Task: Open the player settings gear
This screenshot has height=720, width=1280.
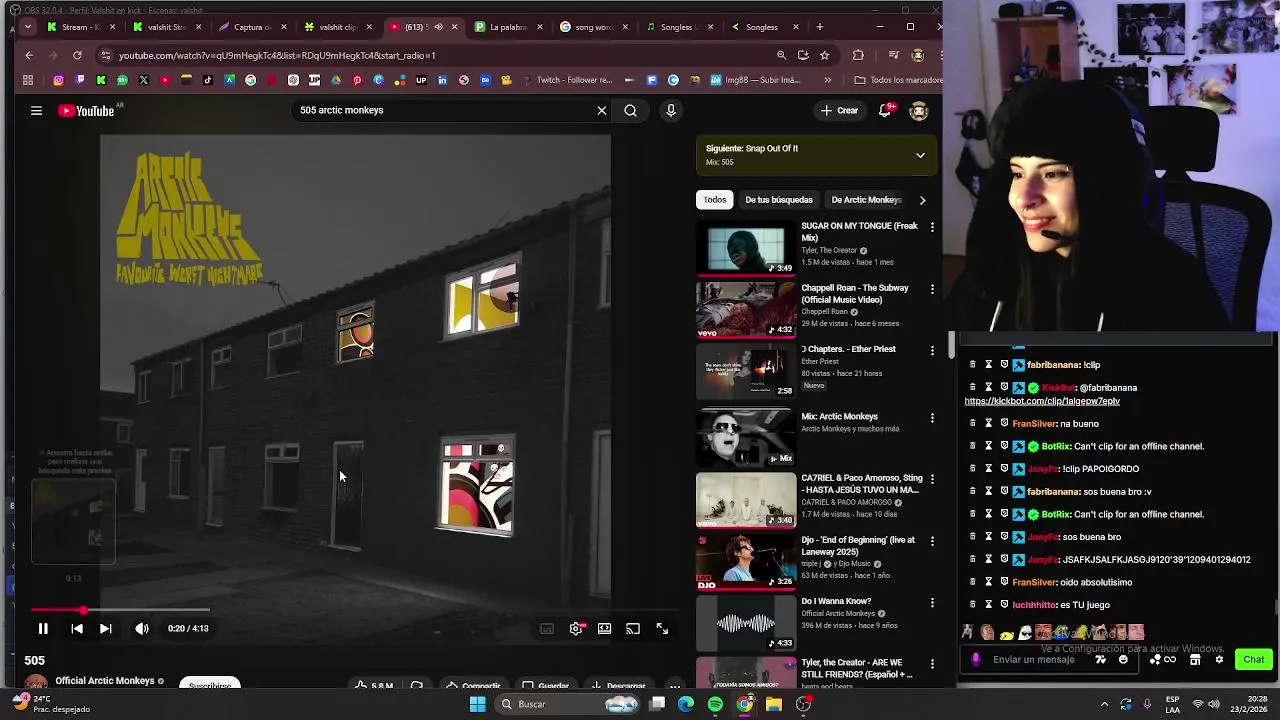Action: 576,629
